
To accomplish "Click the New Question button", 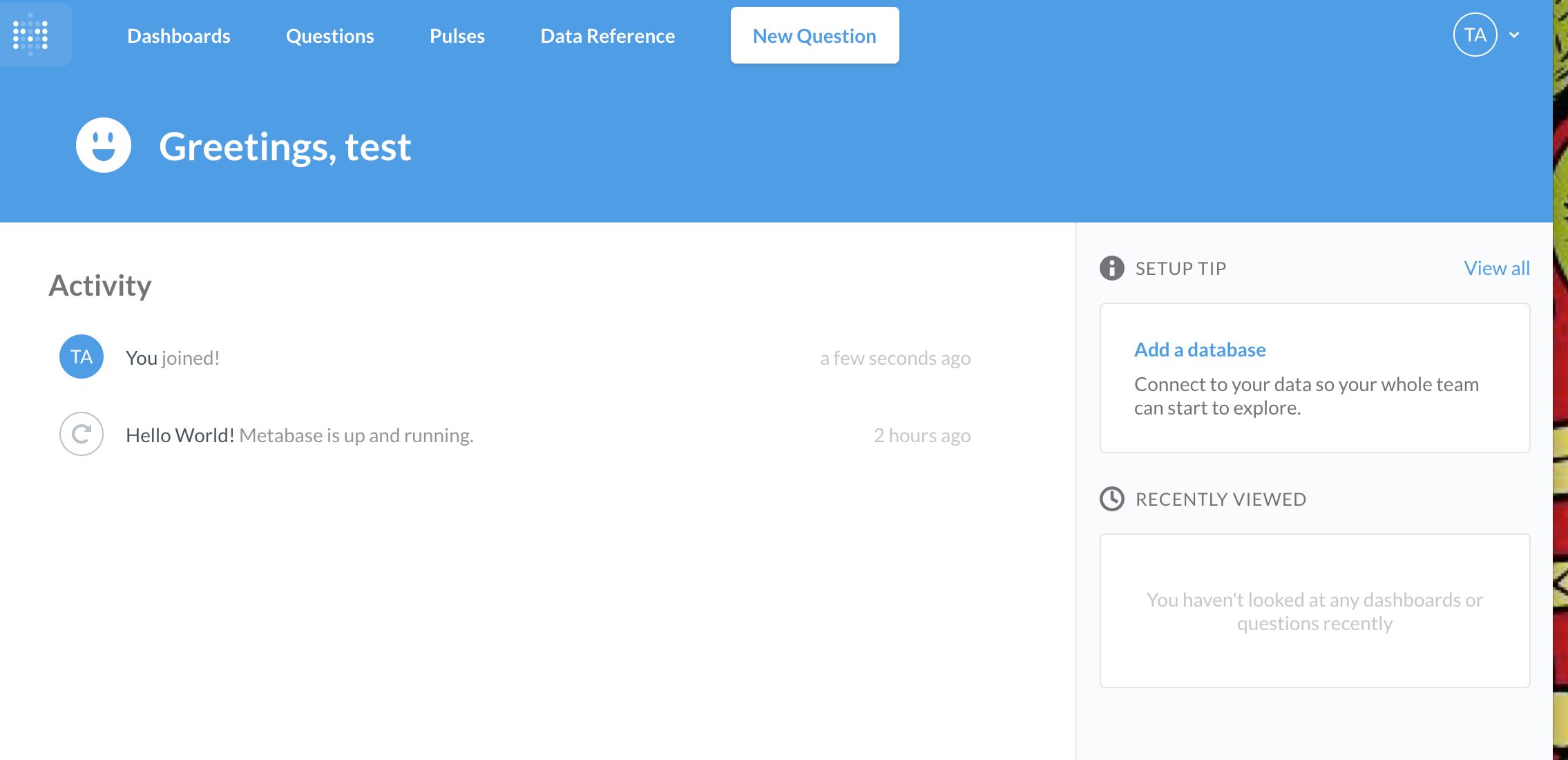I will (x=815, y=35).
